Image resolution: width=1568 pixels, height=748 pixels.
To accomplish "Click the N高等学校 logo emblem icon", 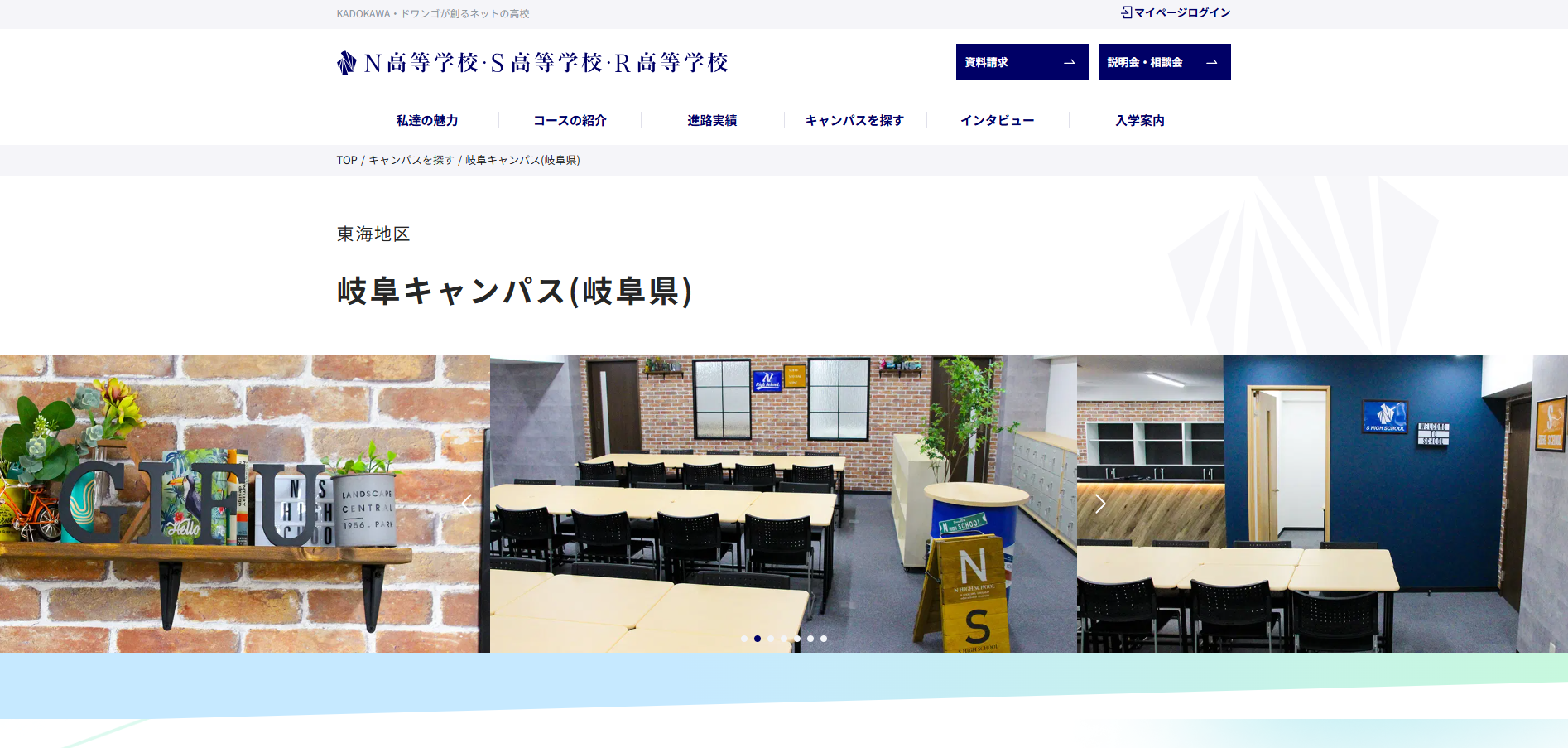I will coord(347,62).
